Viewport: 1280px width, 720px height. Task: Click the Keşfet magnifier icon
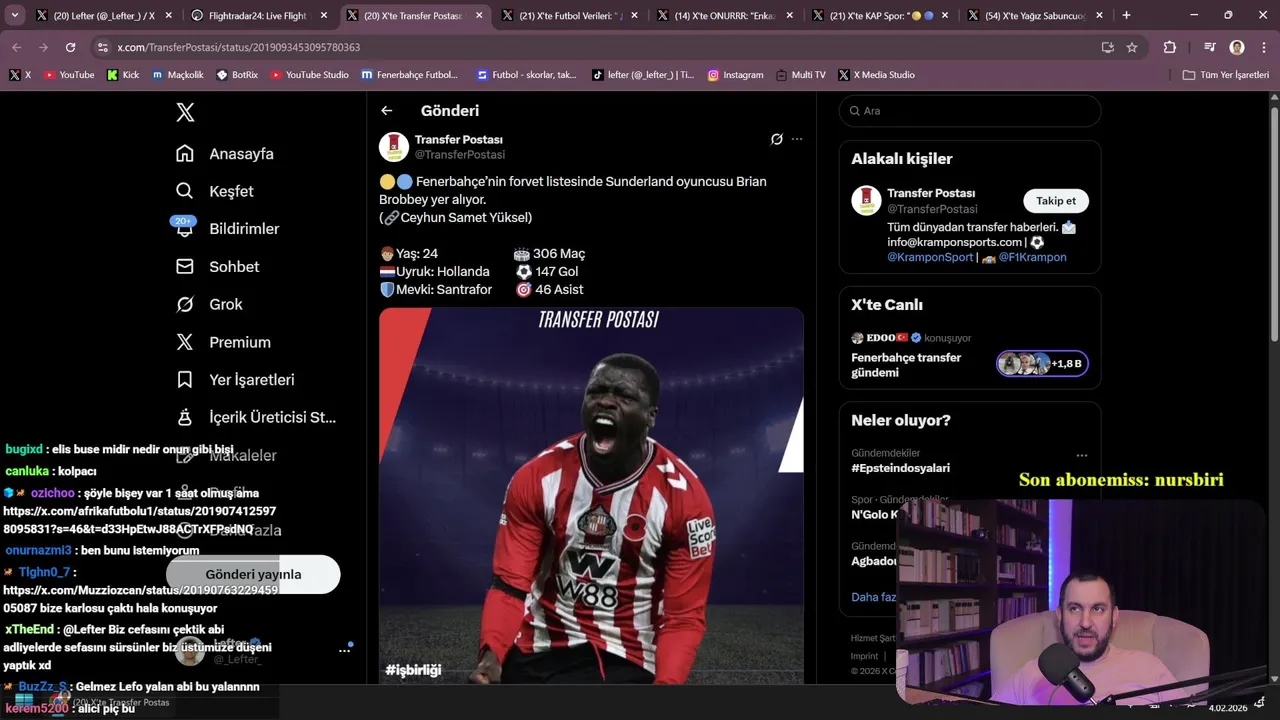coord(185,191)
